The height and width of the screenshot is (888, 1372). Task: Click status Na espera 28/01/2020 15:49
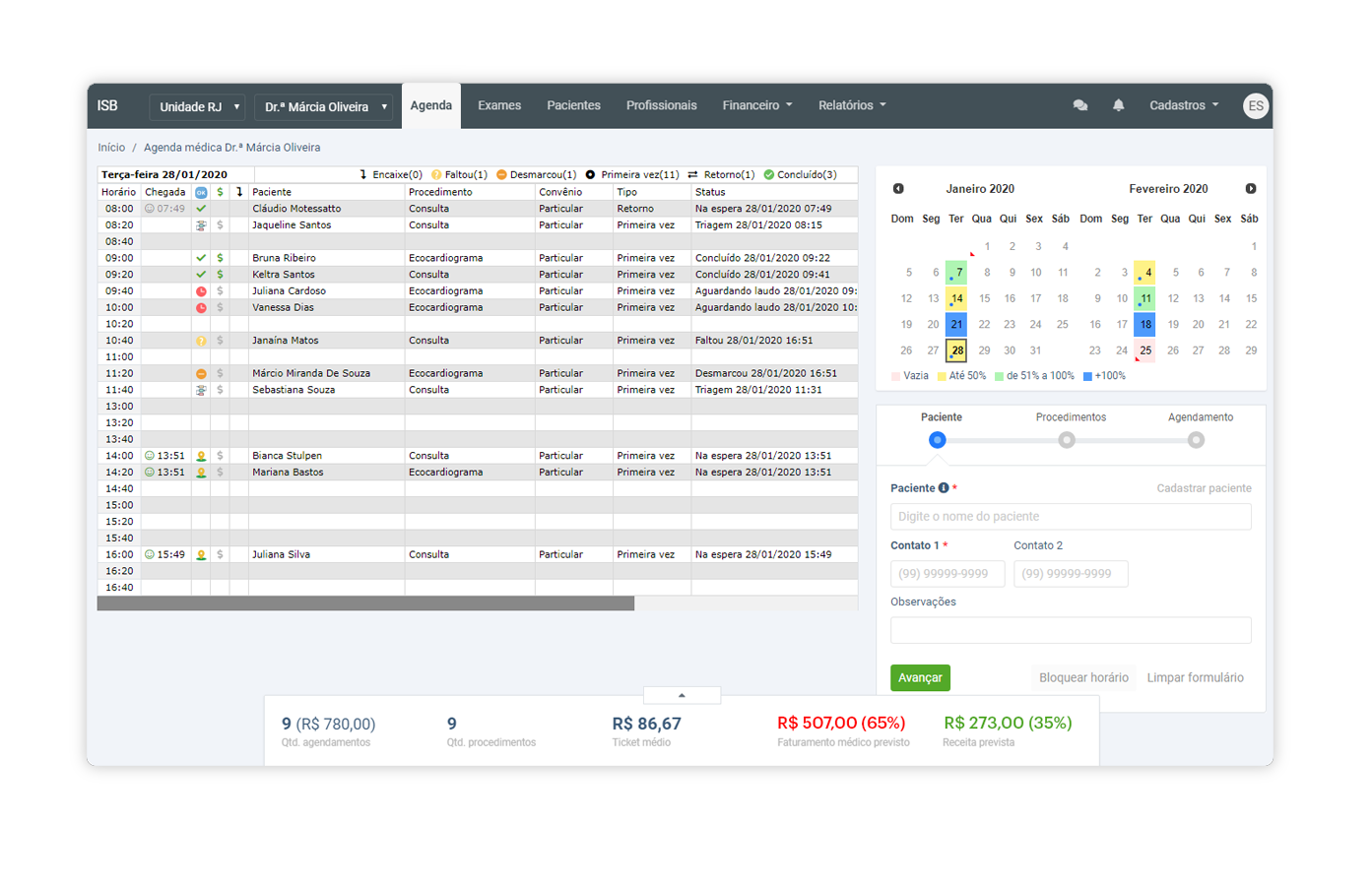pos(763,554)
